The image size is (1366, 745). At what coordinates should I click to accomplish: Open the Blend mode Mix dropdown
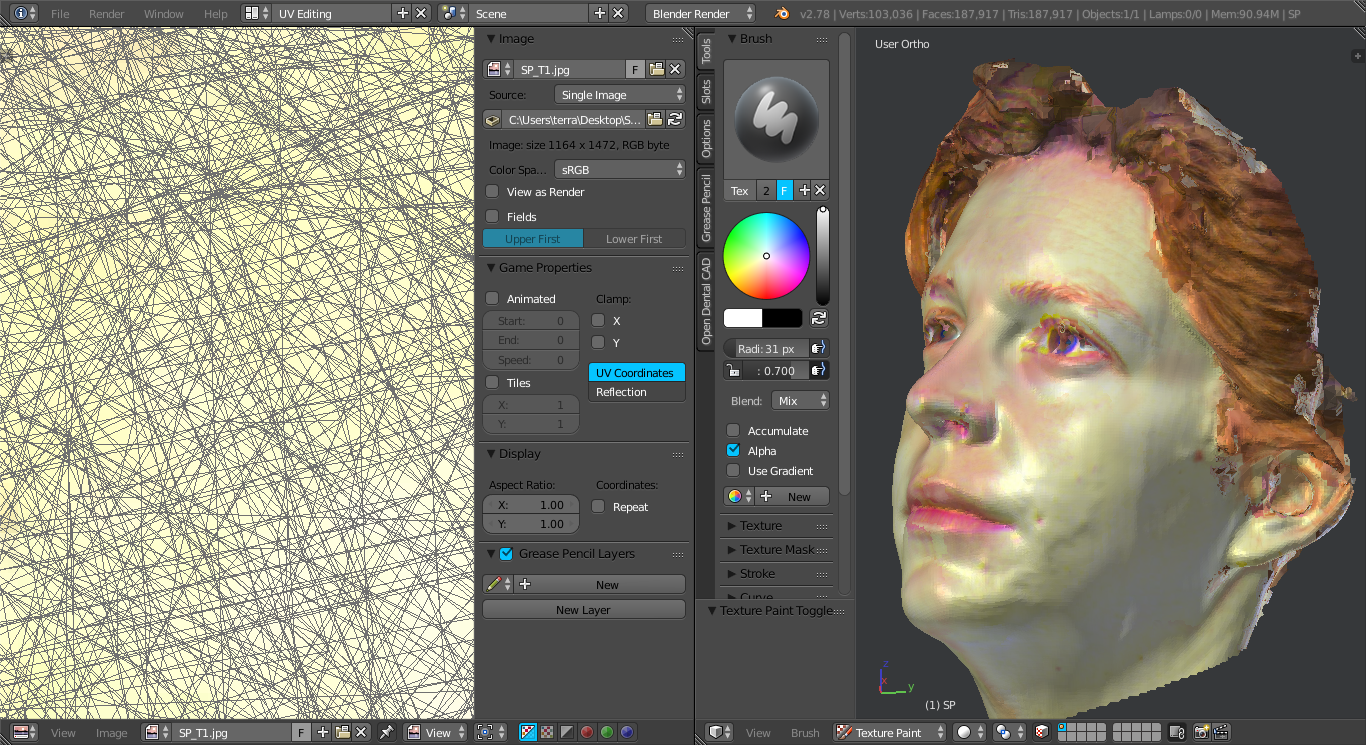click(801, 400)
